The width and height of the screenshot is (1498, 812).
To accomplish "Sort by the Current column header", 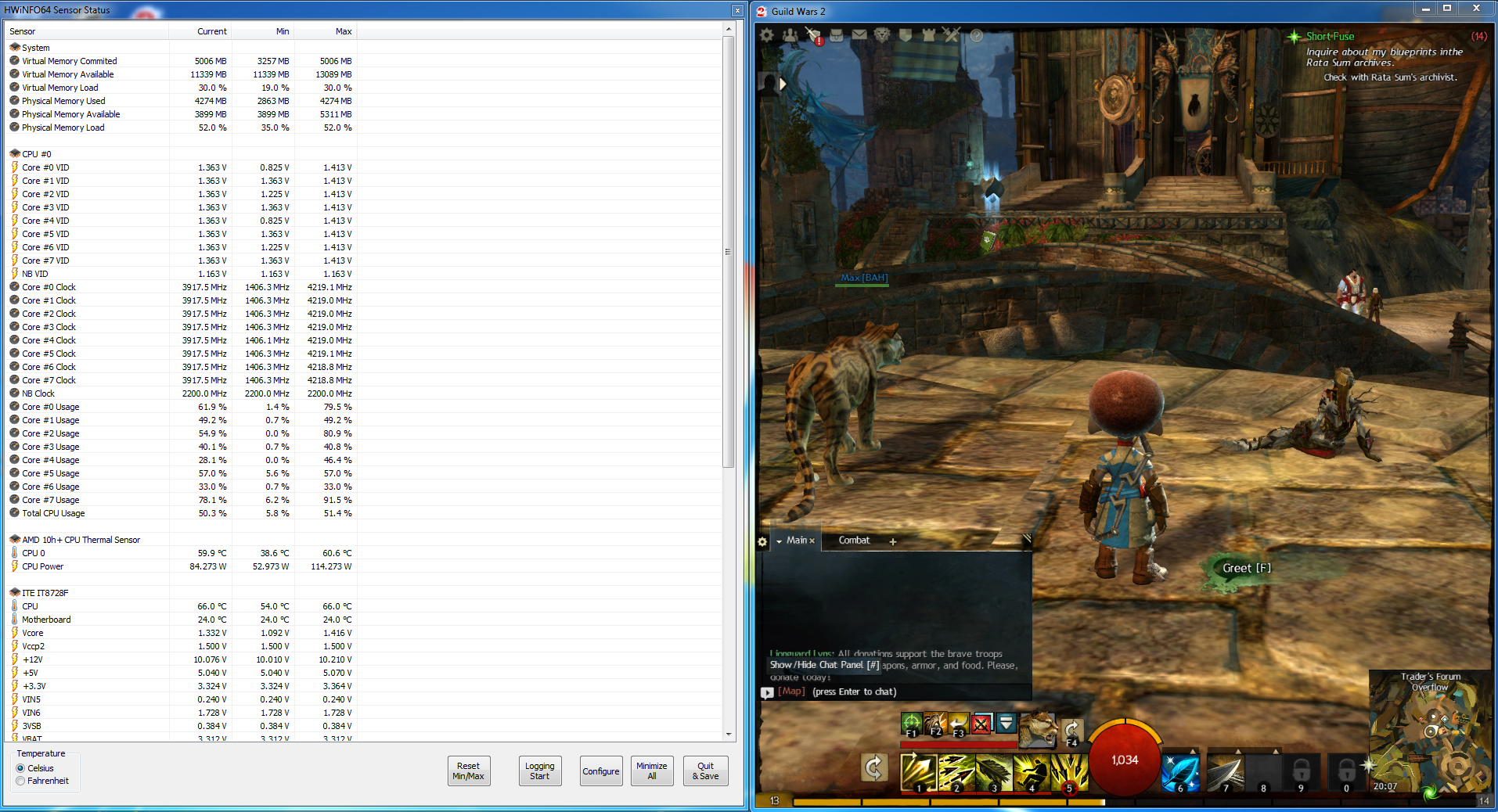I will pyautogui.click(x=200, y=31).
